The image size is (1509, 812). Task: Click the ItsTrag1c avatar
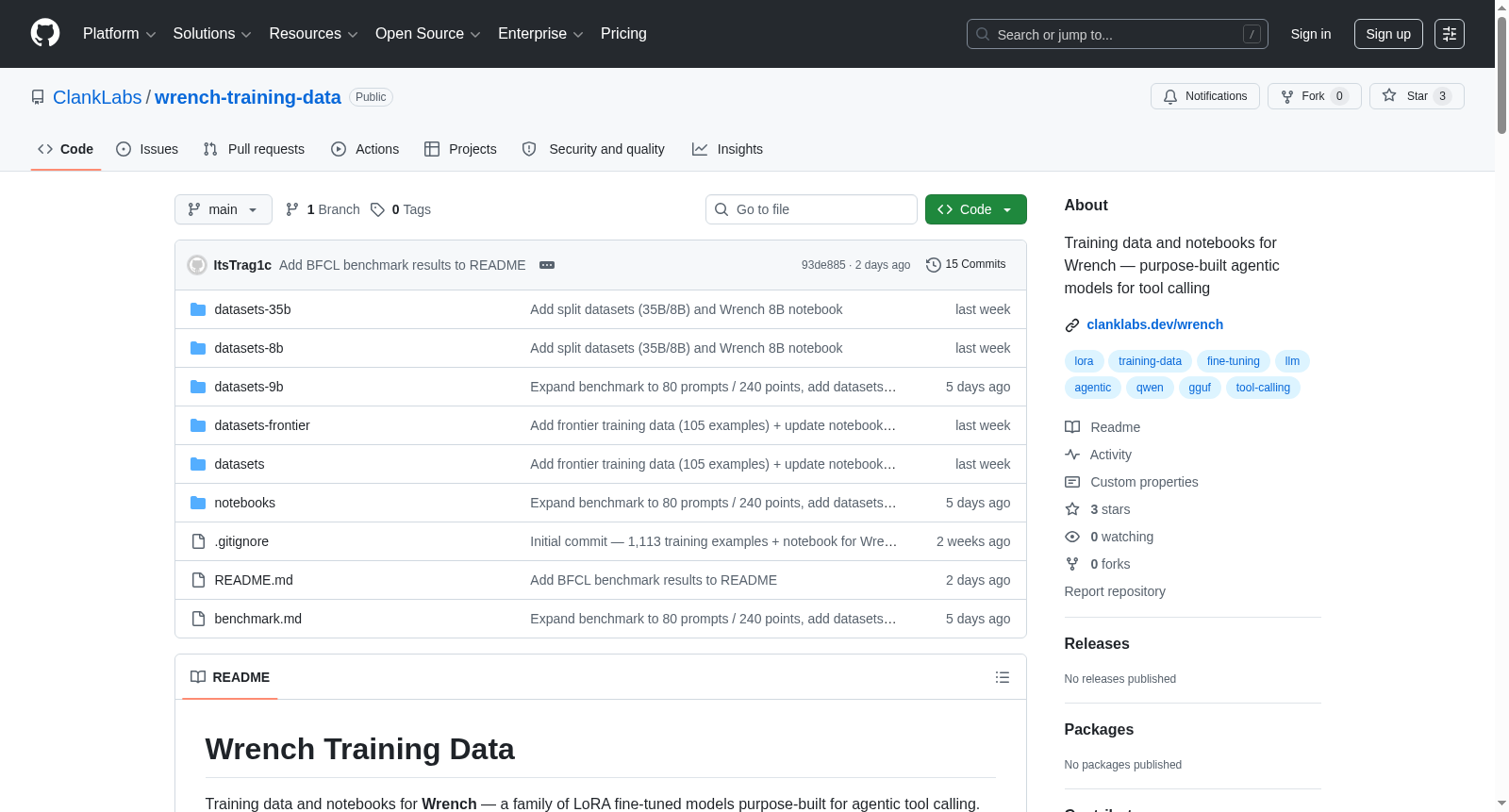[x=197, y=265]
